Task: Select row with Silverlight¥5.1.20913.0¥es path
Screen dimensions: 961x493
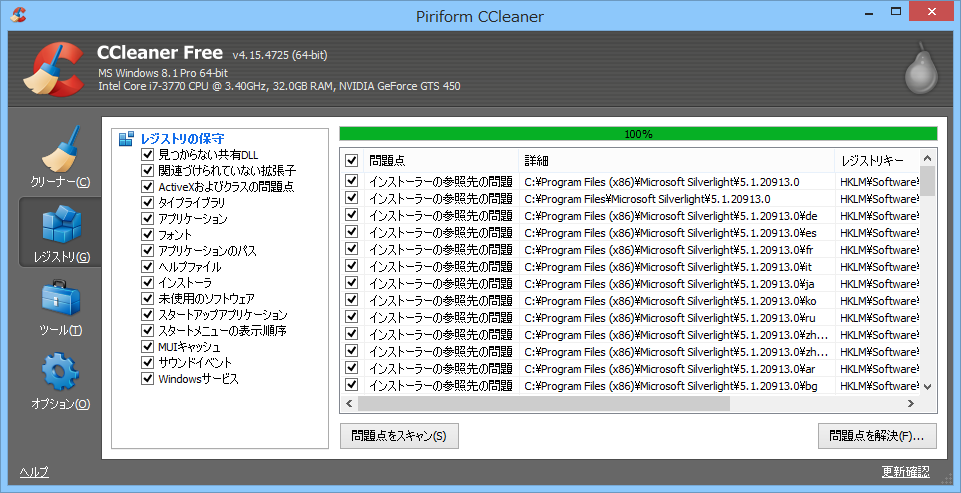Action: pyautogui.click(x=631, y=232)
